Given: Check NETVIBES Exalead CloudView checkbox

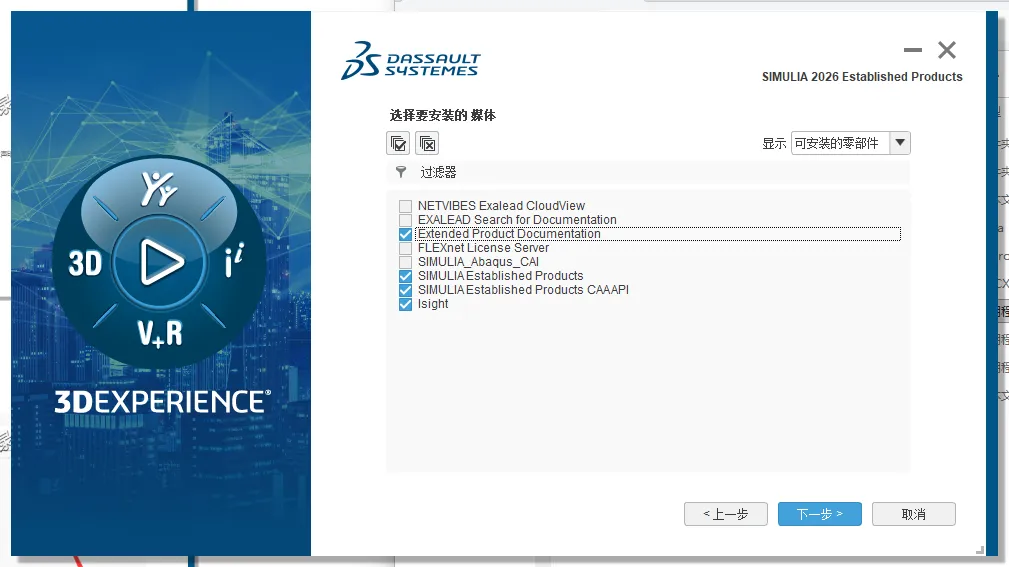Looking at the screenshot, I should pyautogui.click(x=405, y=206).
